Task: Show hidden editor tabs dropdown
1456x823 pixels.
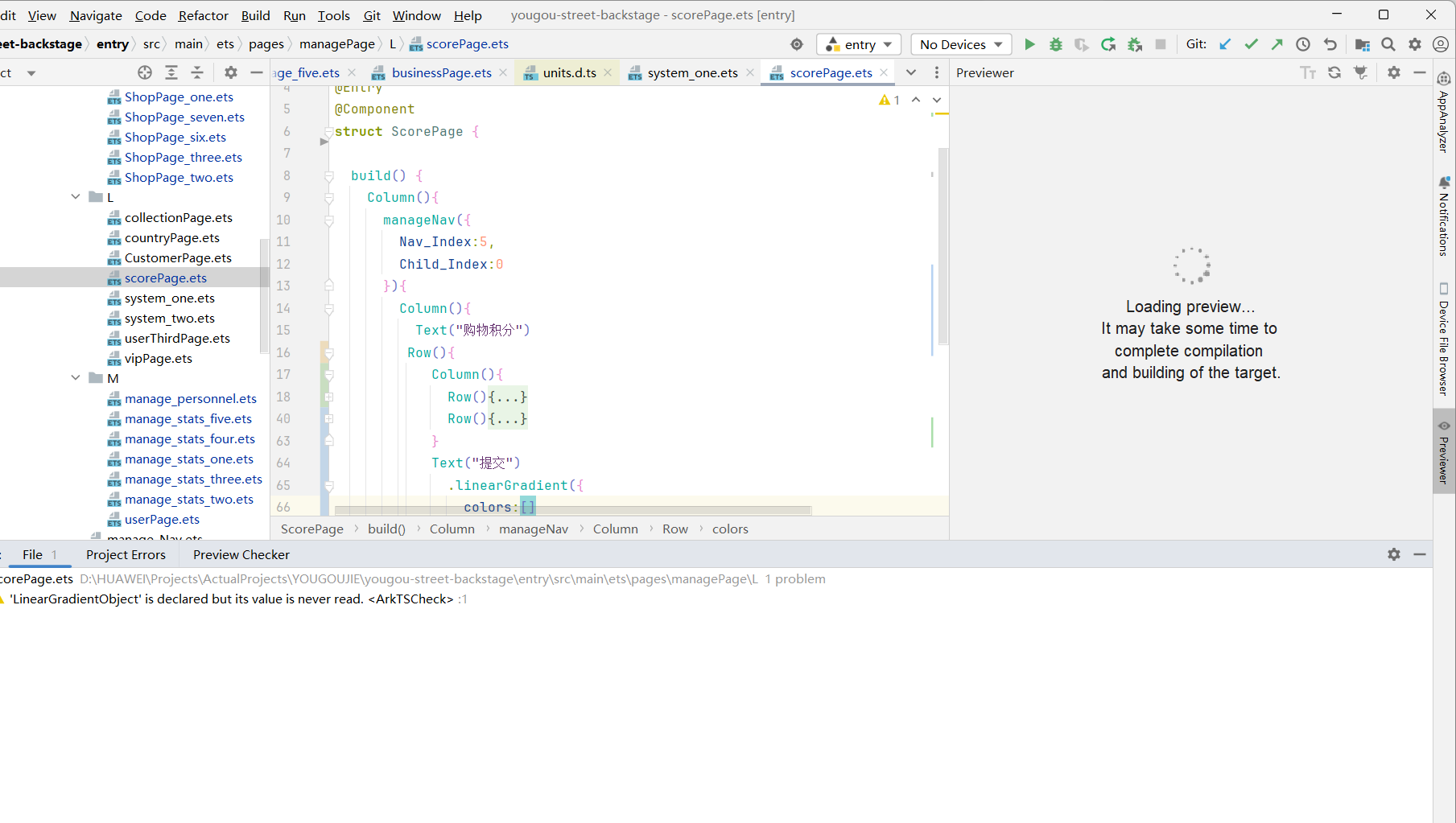Action: [x=911, y=72]
